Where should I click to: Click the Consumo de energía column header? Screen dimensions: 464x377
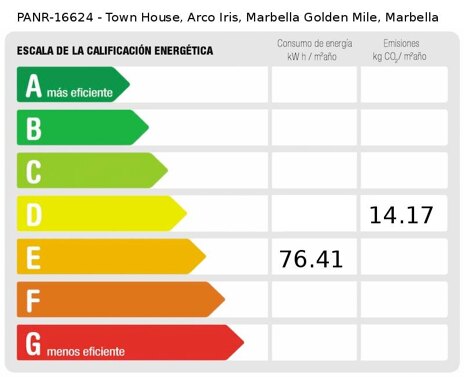(314, 50)
